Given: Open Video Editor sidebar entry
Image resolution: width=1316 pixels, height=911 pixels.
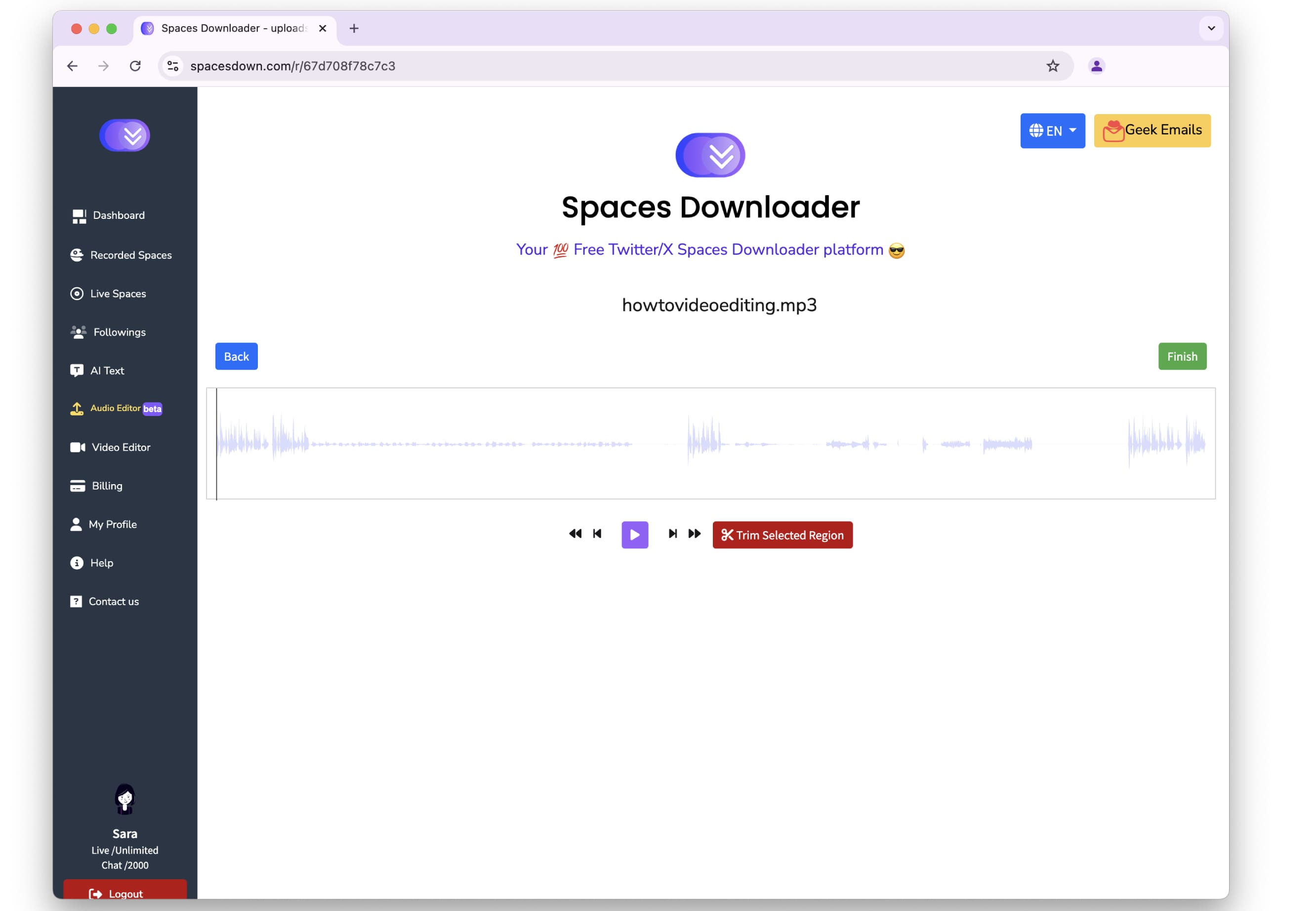Looking at the screenshot, I should (x=111, y=448).
